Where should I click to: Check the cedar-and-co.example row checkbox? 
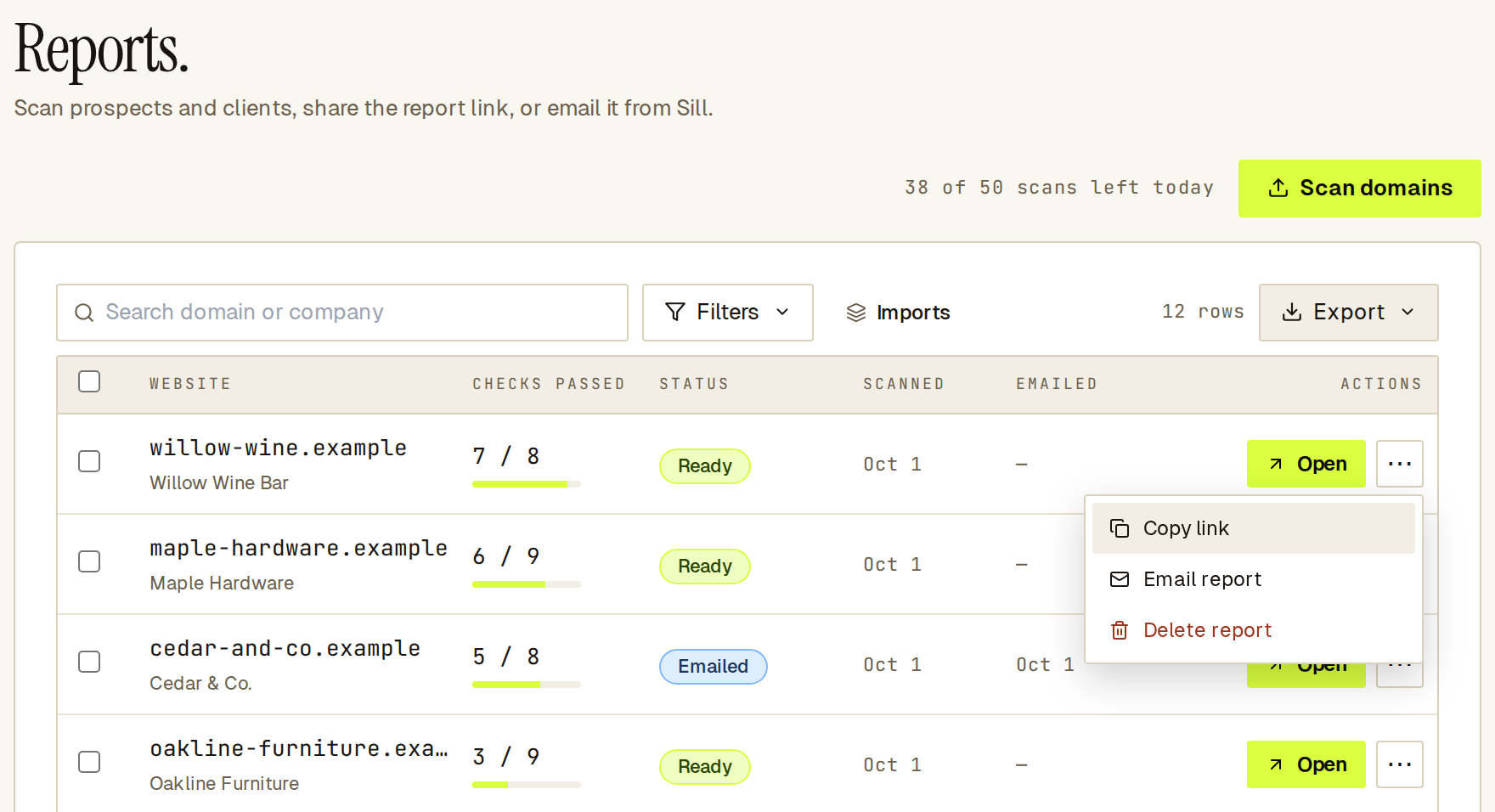point(89,662)
